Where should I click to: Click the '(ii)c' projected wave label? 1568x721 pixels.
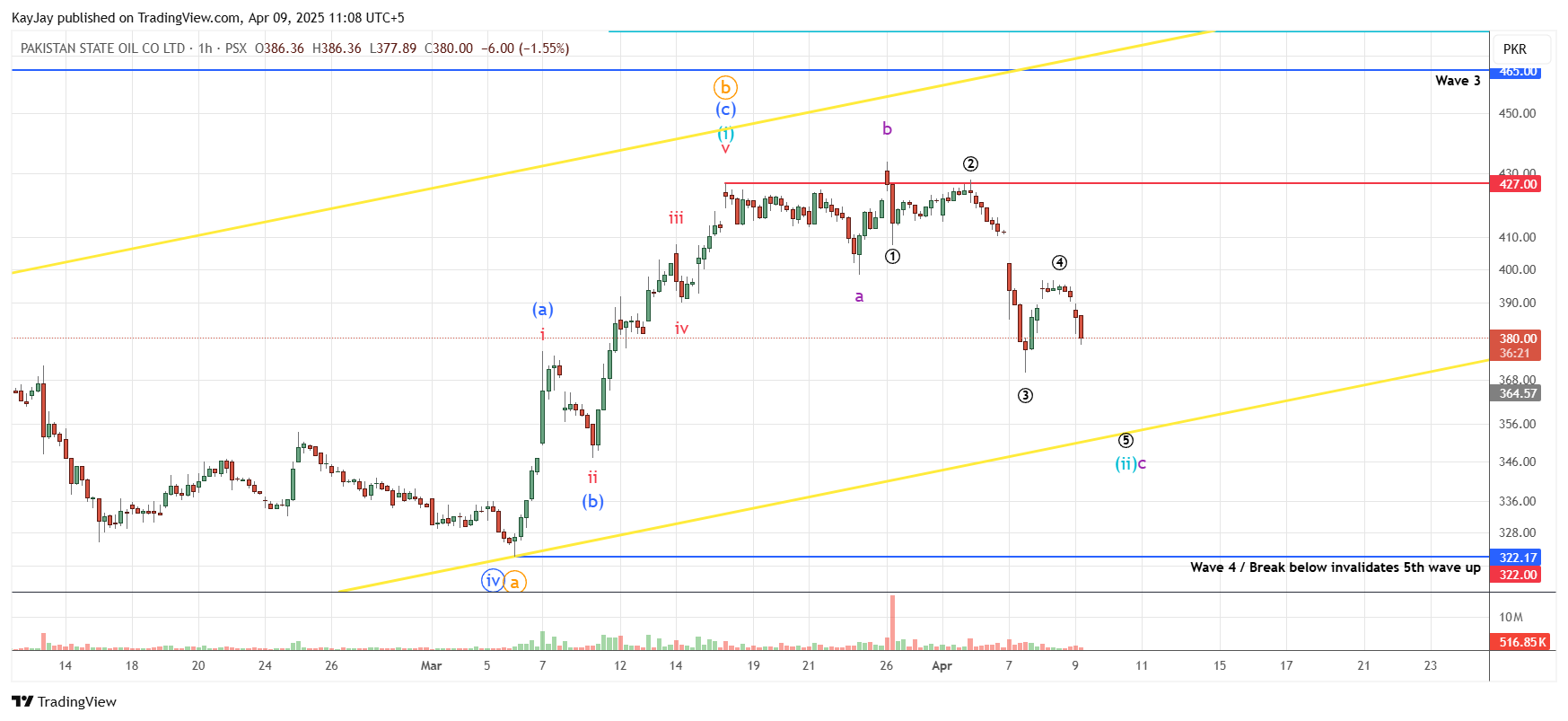(1130, 463)
